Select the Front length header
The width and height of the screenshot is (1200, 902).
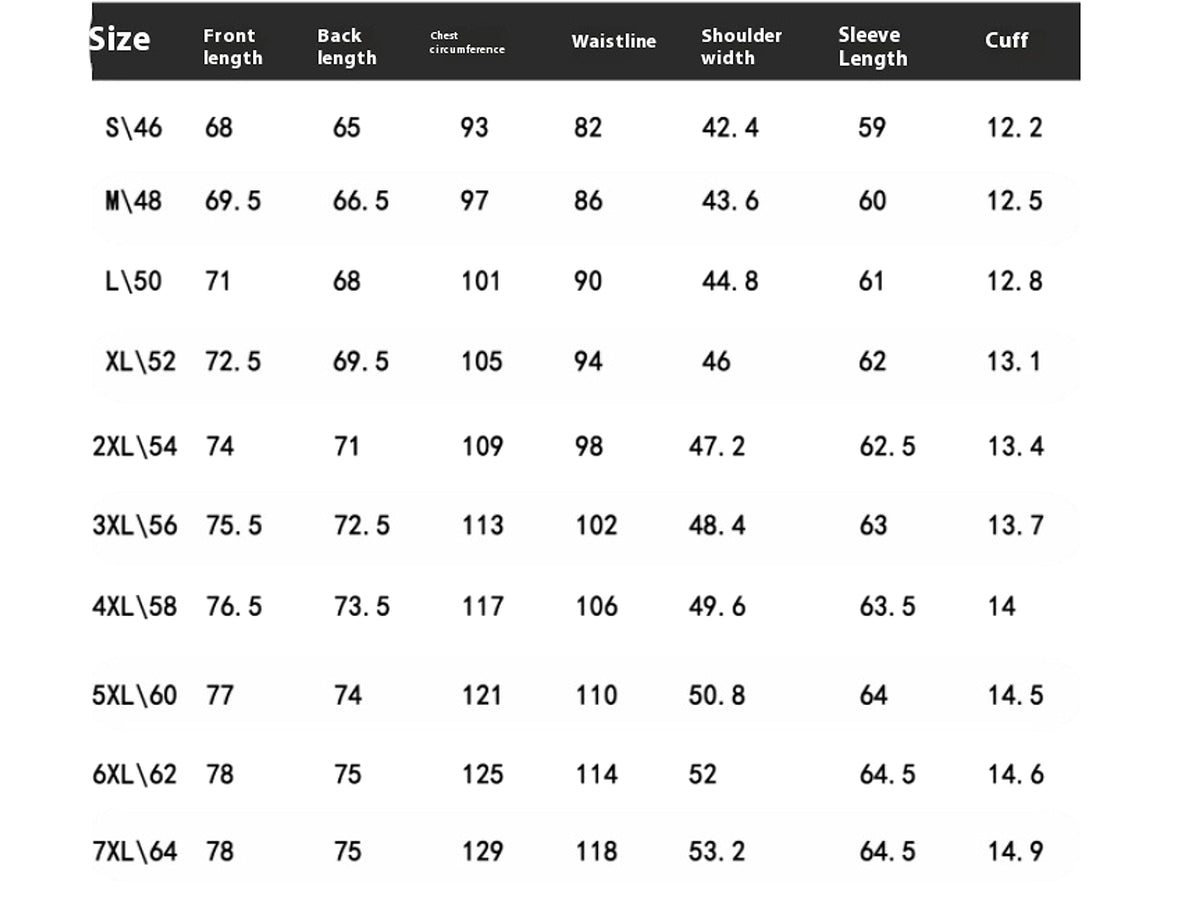pos(233,47)
